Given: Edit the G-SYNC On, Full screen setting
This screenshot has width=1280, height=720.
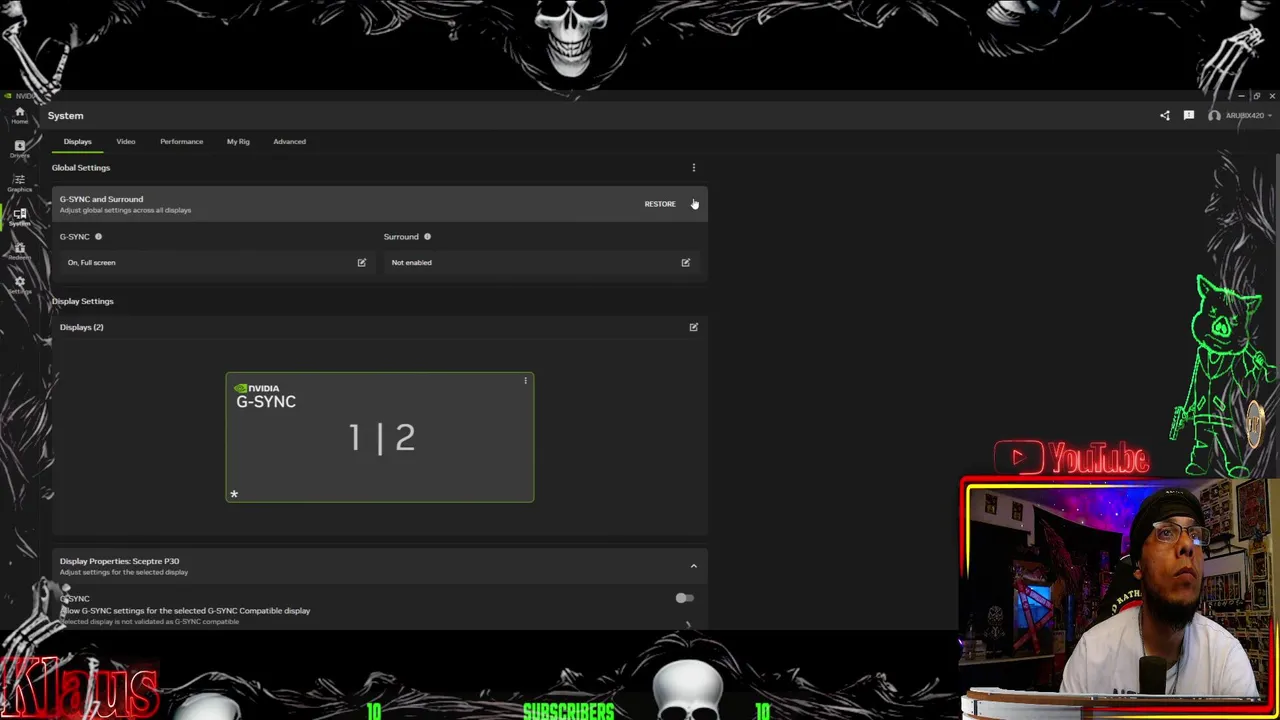Looking at the screenshot, I should click(x=362, y=263).
